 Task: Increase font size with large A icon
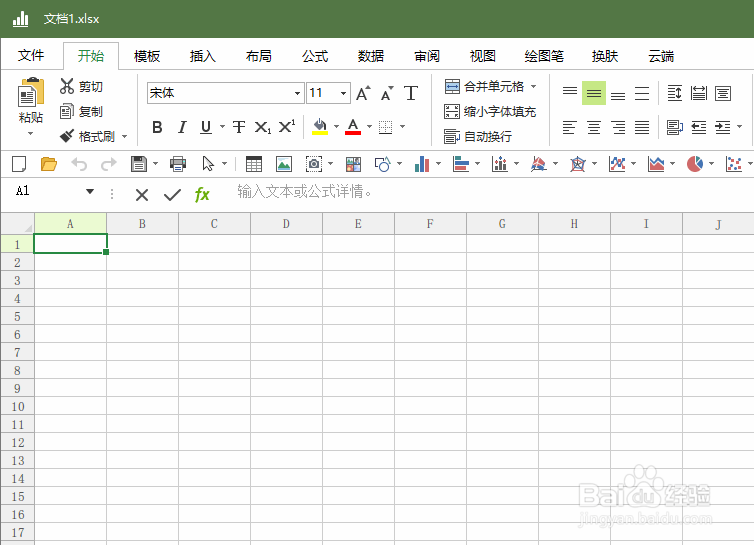pos(364,93)
